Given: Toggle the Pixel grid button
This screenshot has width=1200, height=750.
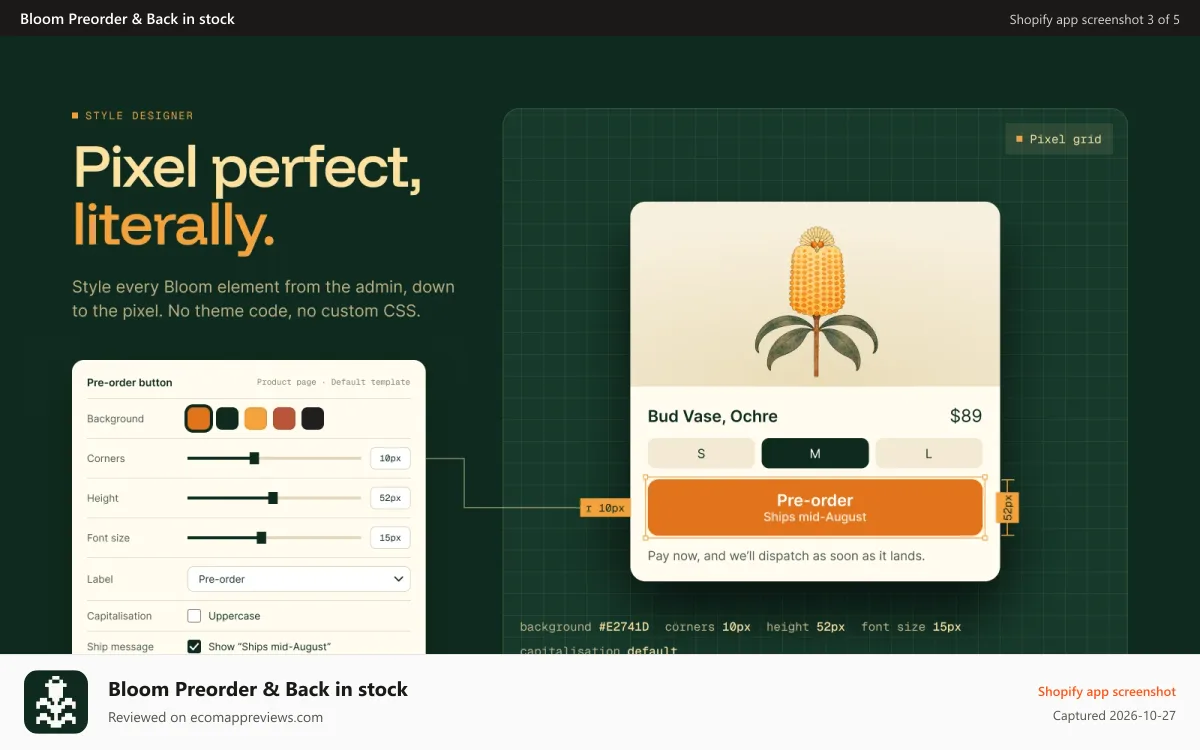Looking at the screenshot, I should click(x=1059, y=139).
